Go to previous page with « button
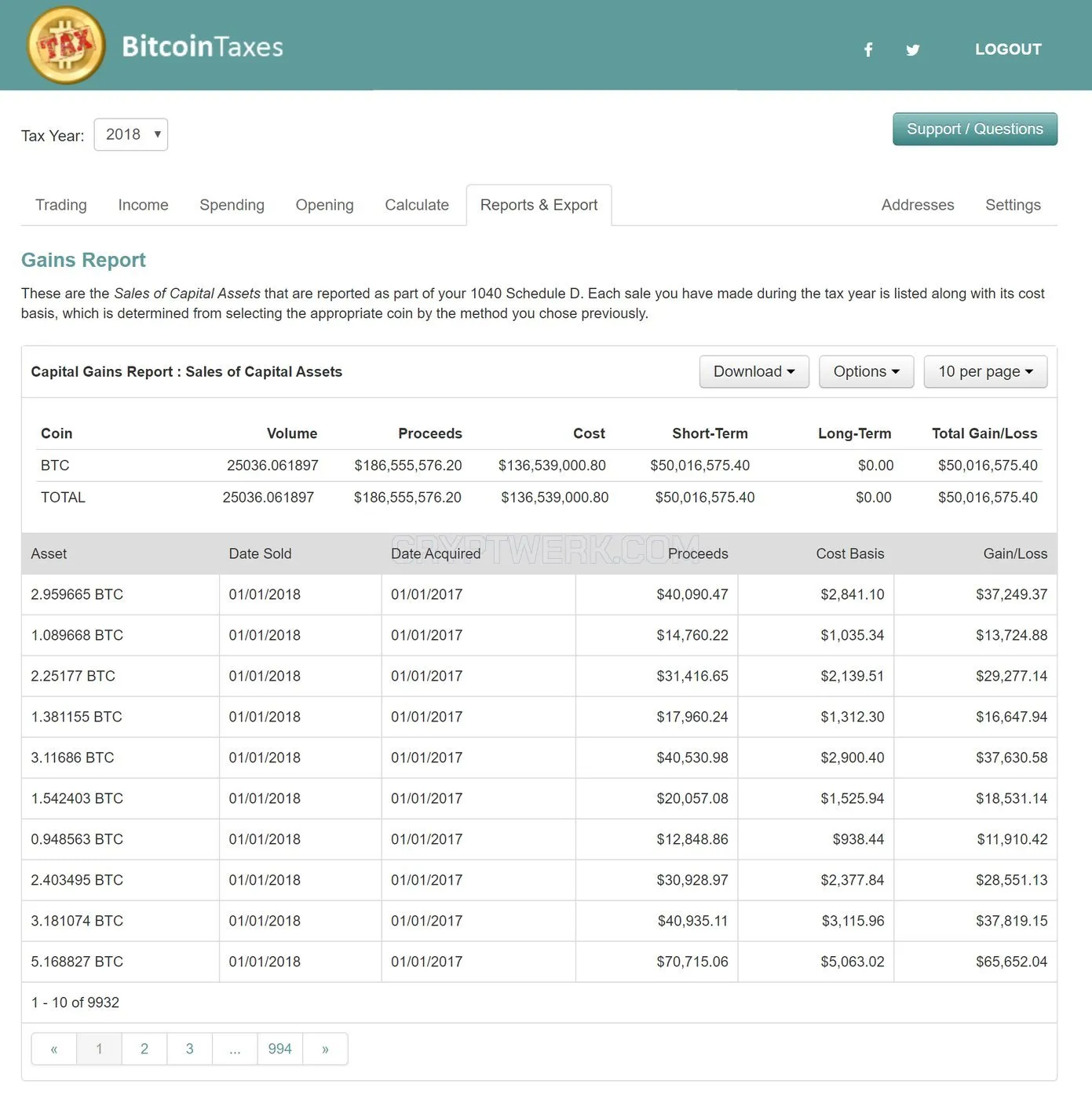This screenshot has width=1092, height=1099. coord(54,1049)
